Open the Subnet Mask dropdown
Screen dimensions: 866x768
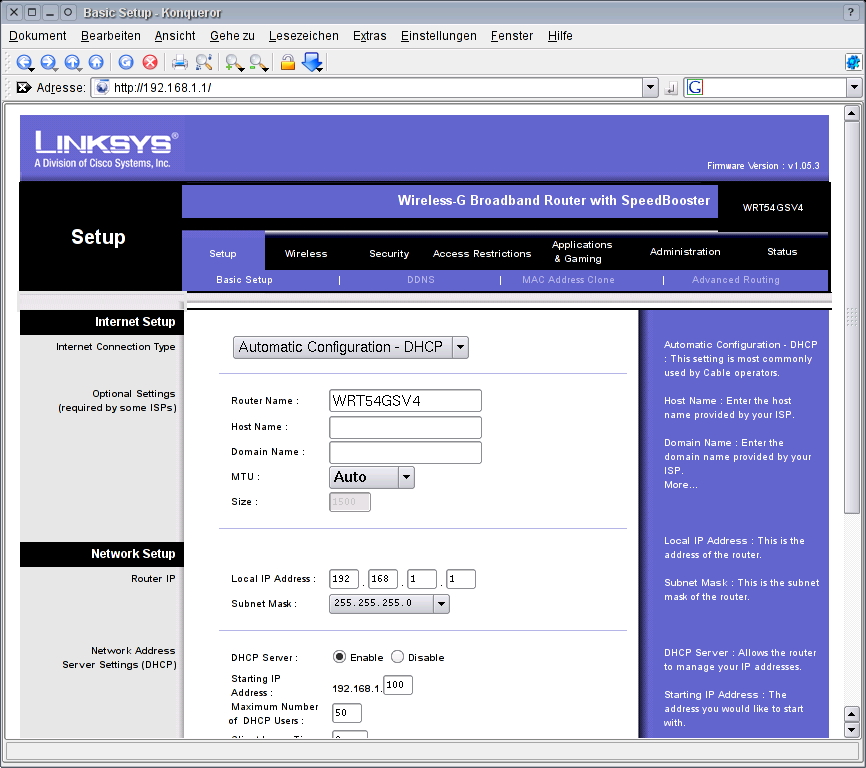pos(389,603)
